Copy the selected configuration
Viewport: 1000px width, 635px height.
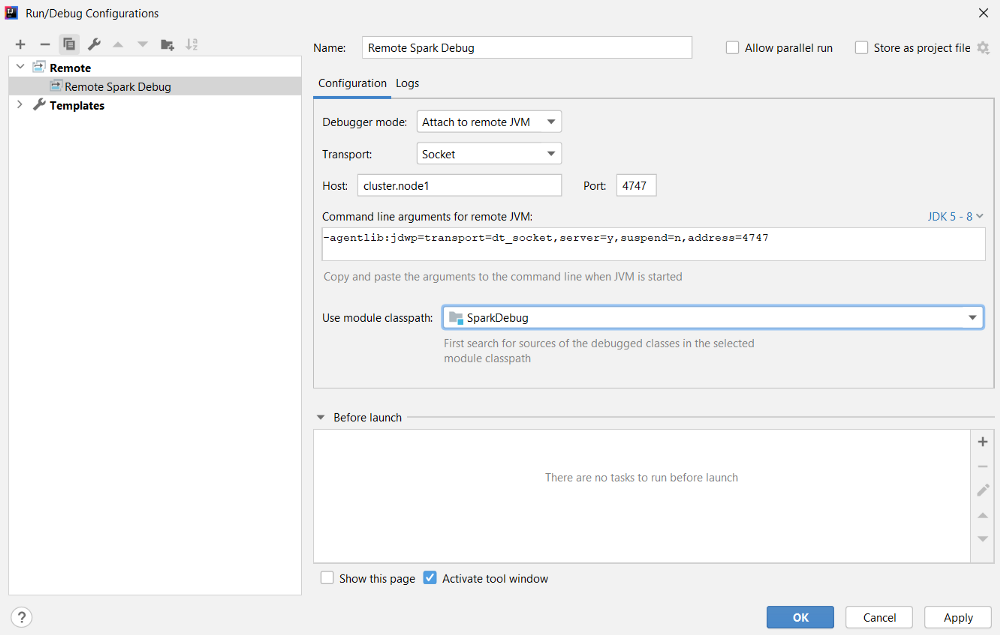[69, 44]
